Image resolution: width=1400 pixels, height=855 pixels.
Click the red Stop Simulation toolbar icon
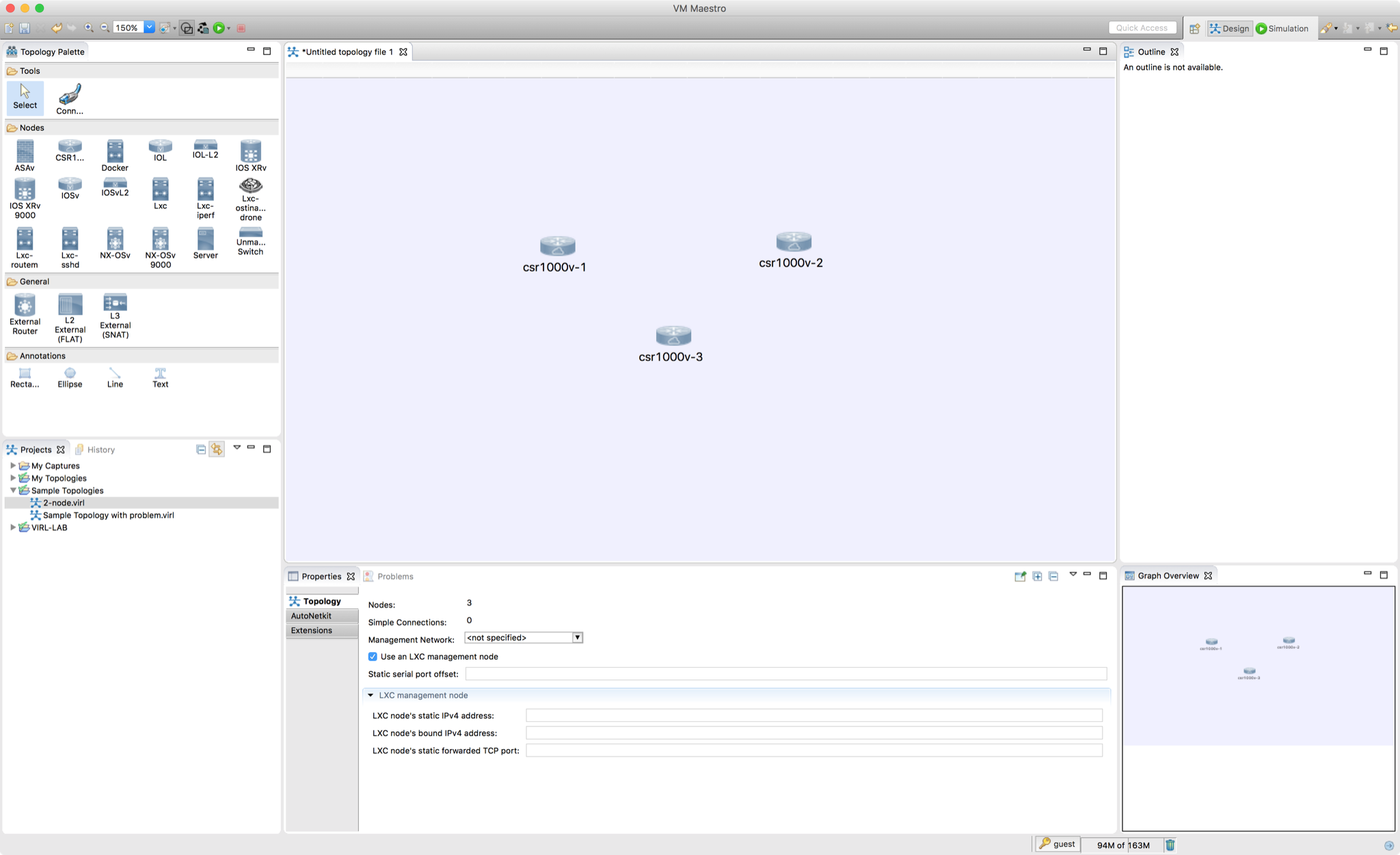click(x=241, y=28)
